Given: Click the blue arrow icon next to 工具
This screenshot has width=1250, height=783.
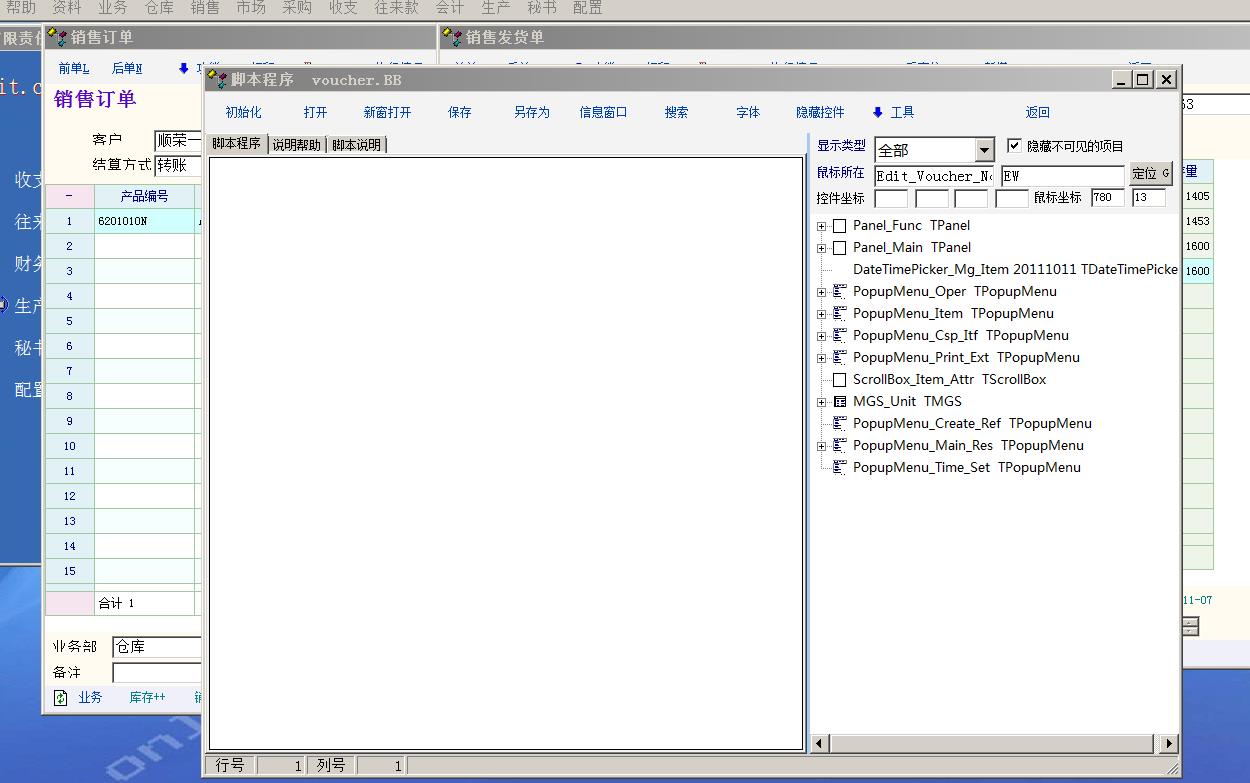Looking at the screenshot, I should [878, 112].
